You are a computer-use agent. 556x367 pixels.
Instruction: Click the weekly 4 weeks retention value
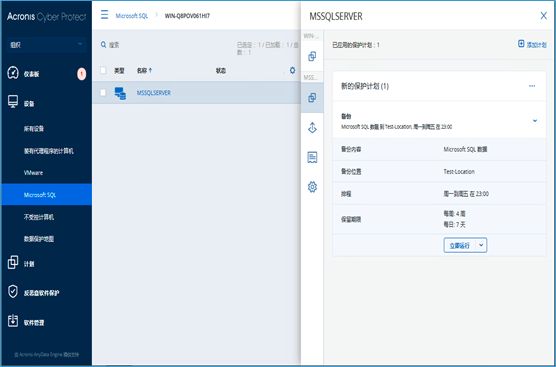(x=454, y=214)
